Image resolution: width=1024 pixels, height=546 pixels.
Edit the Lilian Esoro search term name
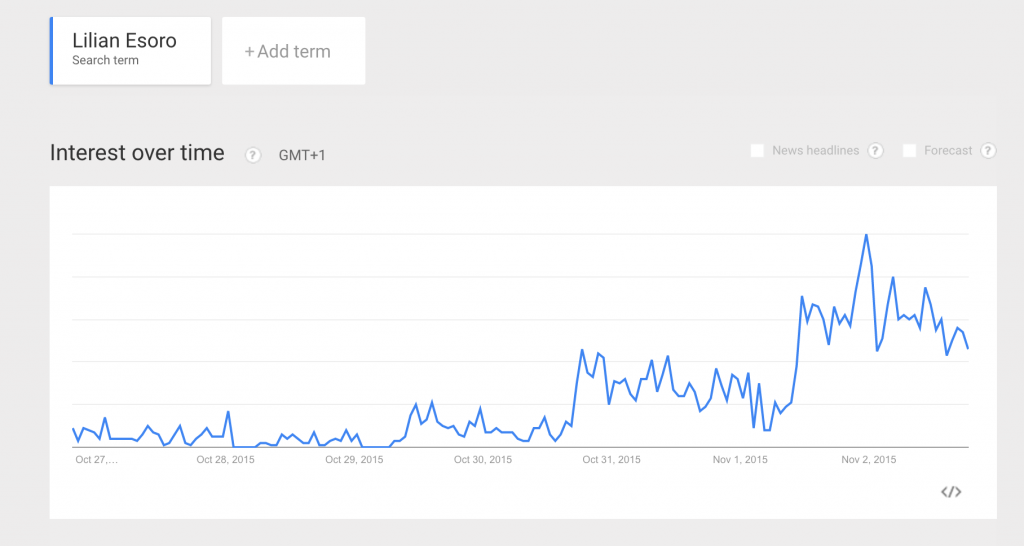click(124, 41)
